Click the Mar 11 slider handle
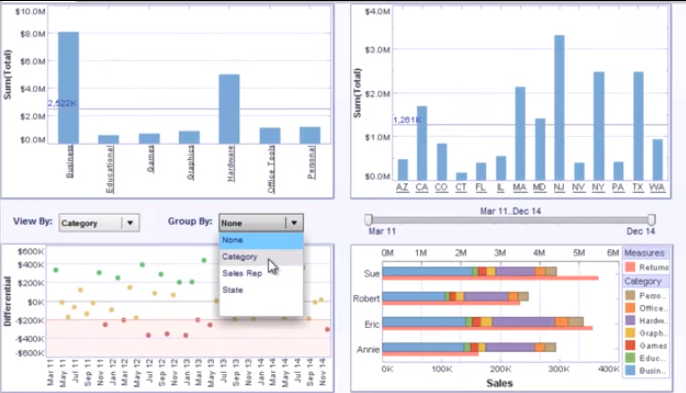This screenshot has width=686, height=393. [x=368, y=219]
